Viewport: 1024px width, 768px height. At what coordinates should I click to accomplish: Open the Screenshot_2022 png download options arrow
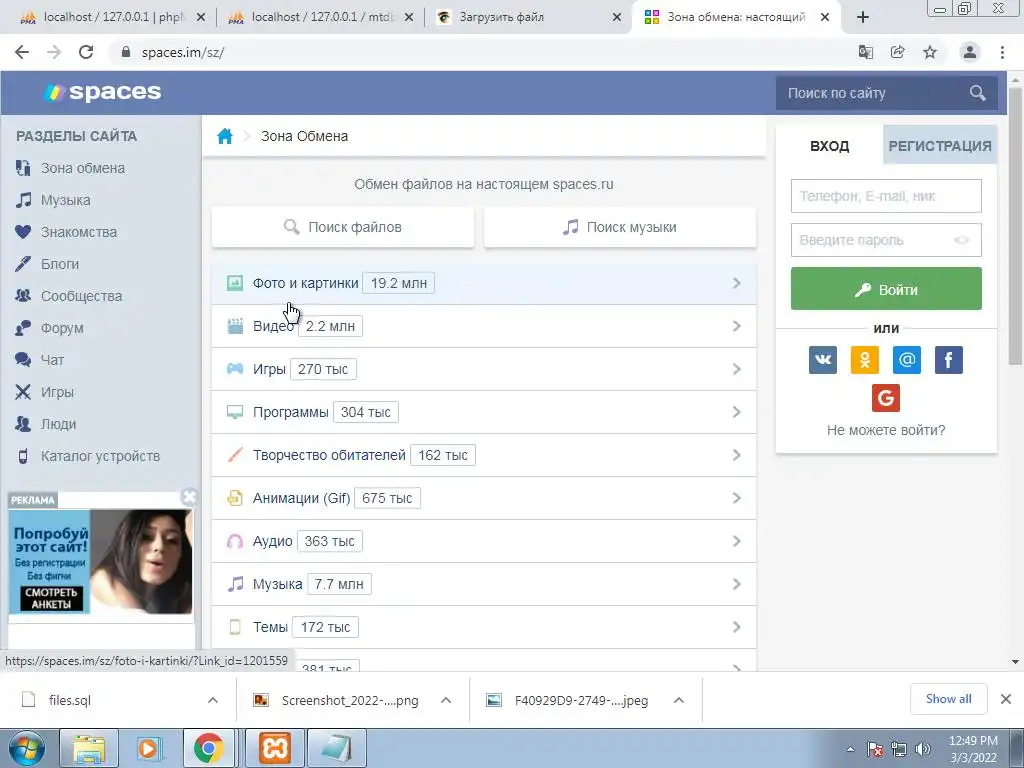(446, 700)
